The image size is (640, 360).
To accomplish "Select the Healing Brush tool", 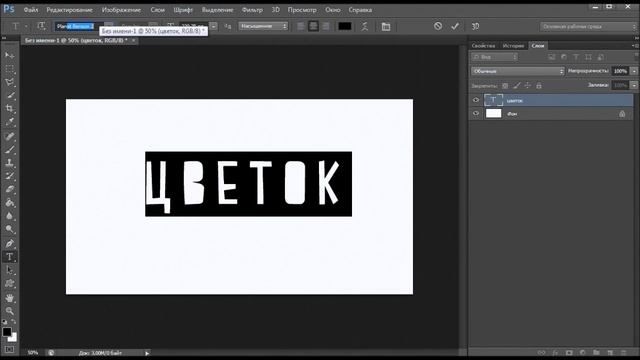I will 10,136.
